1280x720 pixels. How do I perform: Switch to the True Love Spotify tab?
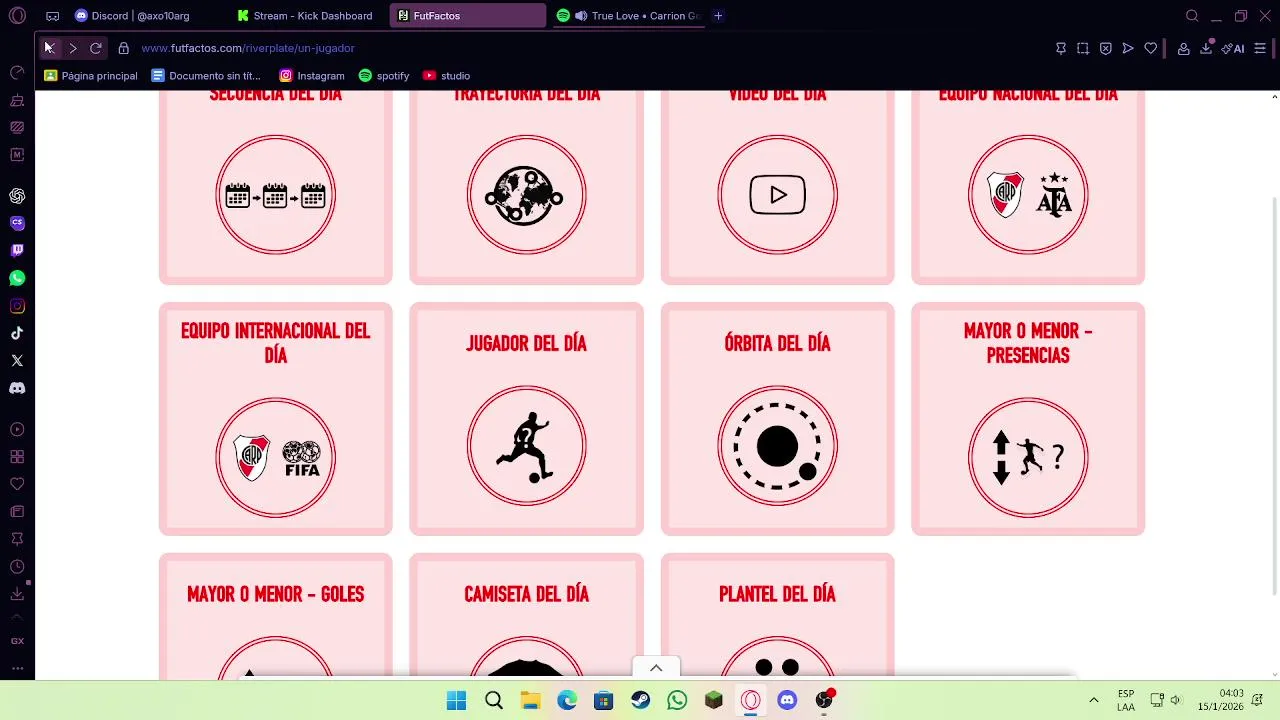point(628,16)
